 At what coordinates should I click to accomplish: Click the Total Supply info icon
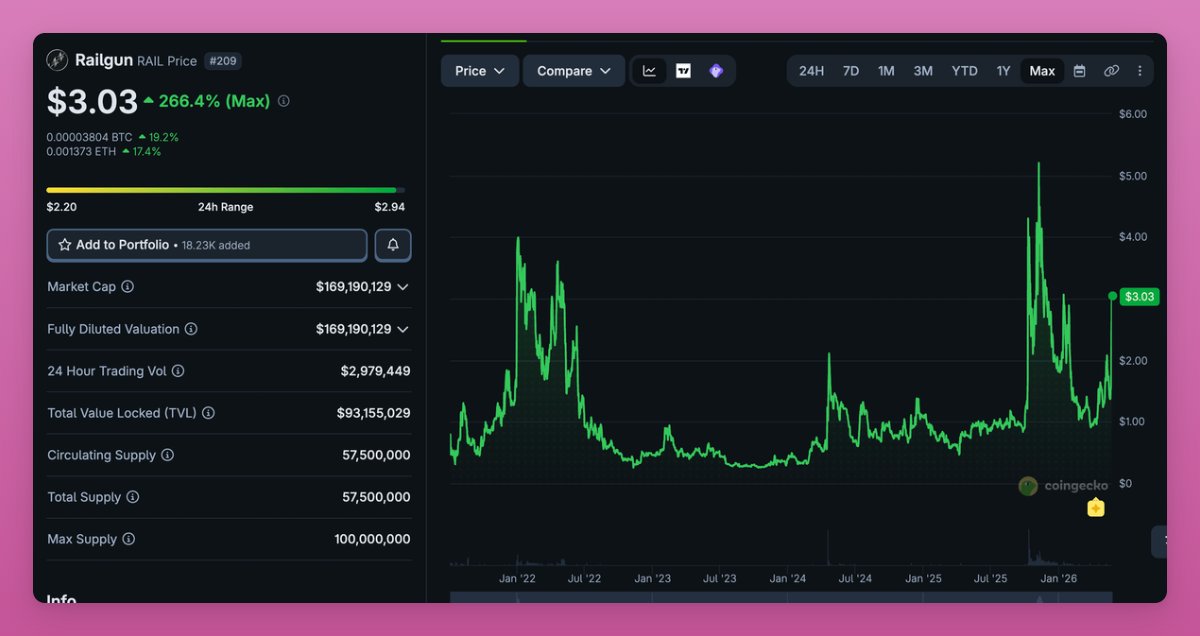click(x=133, y=497)
